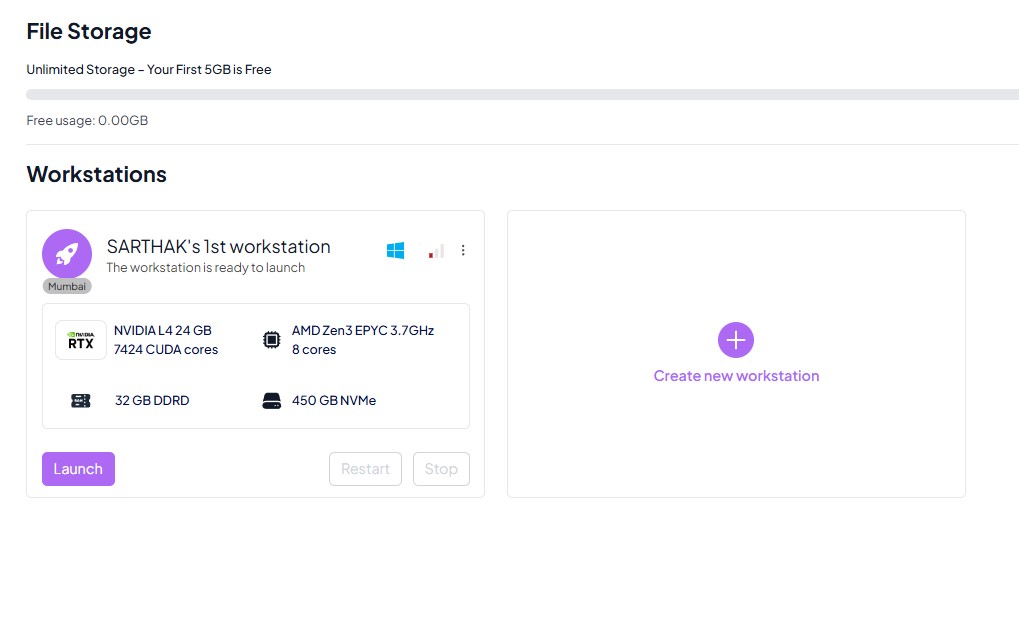Viewport: 1019px width, 626px height.
Task: Click the 32 GB DDRD memory label
Action: coord(152,401)
